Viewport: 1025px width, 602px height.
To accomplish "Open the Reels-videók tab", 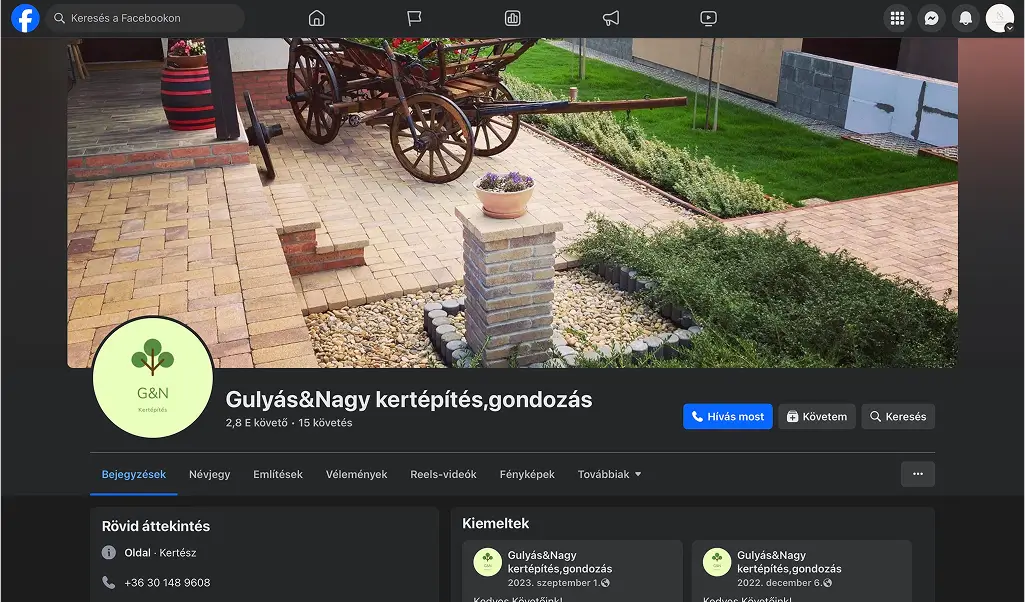I will coord(443,475).
